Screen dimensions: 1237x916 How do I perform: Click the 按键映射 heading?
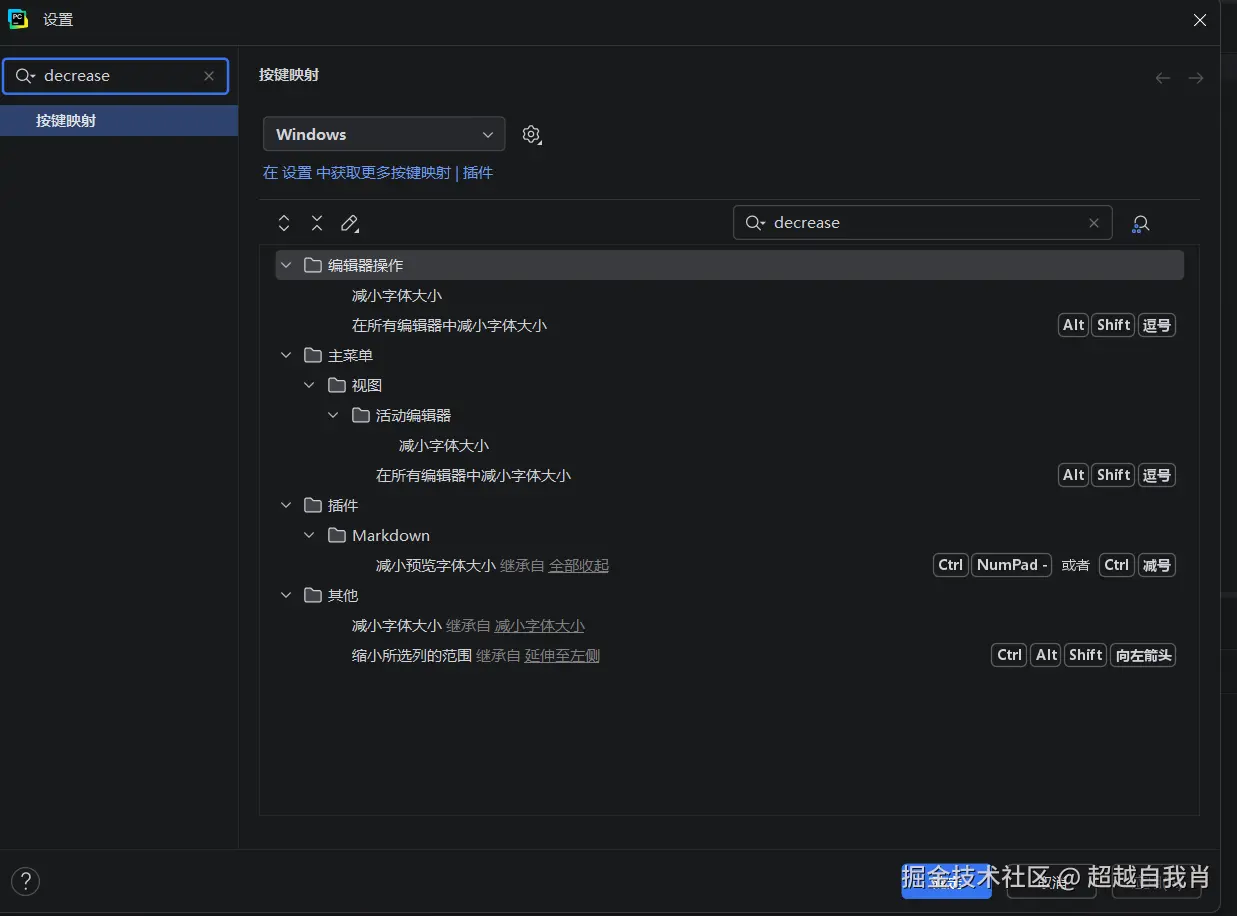click(289, 75)
